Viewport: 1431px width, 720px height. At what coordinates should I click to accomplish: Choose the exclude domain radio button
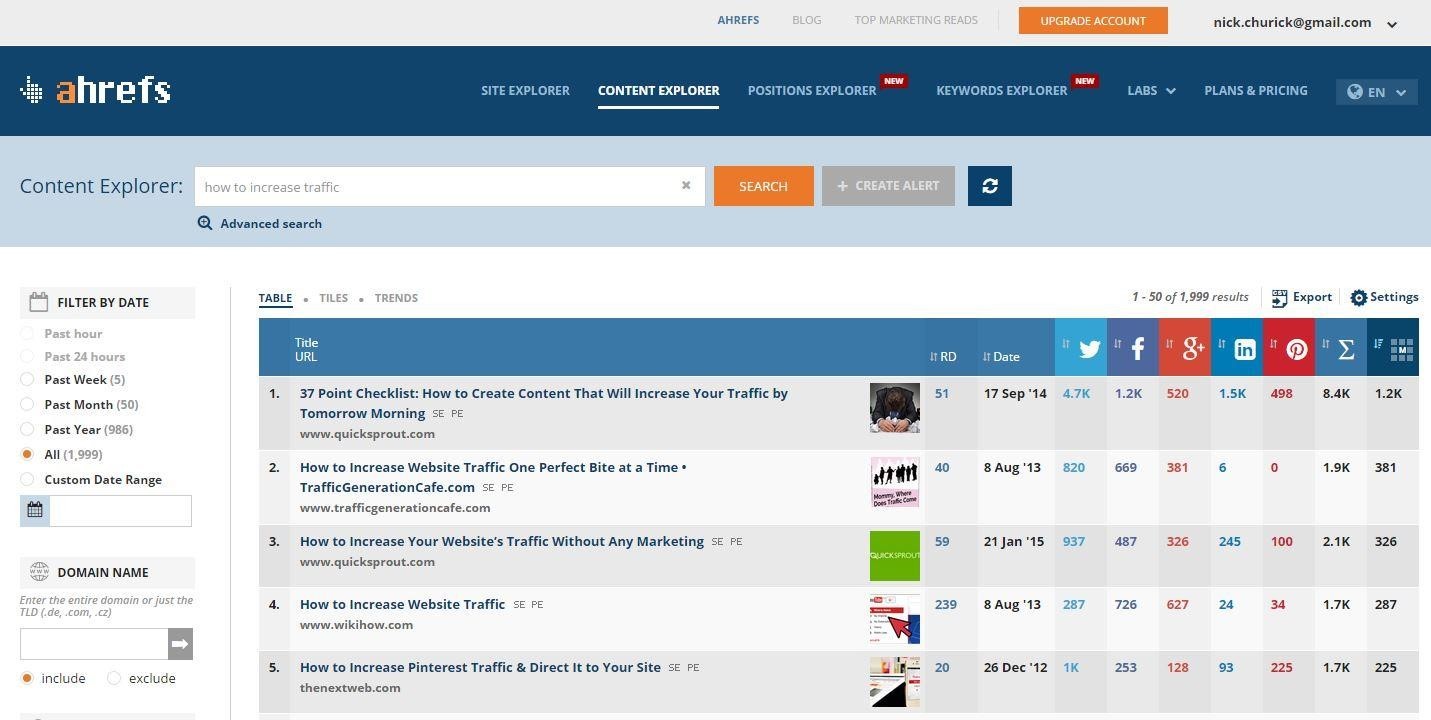(114, 678)
